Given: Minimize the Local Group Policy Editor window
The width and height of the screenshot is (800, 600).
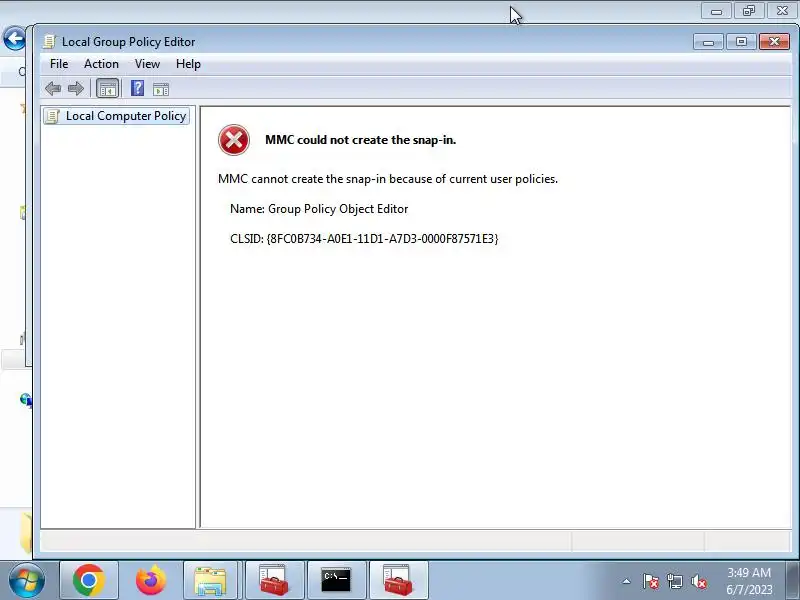Looking at the screenshot, I should click(708, 42).
